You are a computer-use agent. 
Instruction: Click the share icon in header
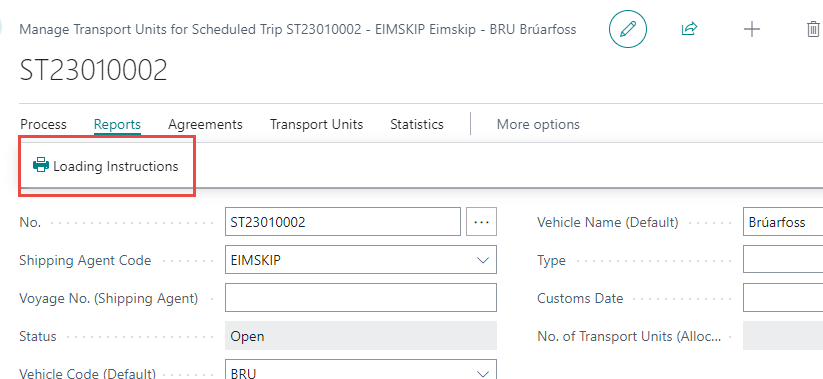point(689,29)
